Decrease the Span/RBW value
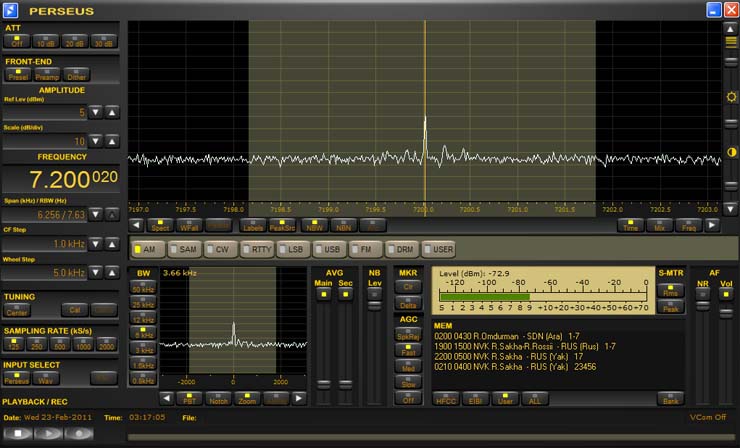The width and height of the screenshot is (740, 448). click(96, 214)
